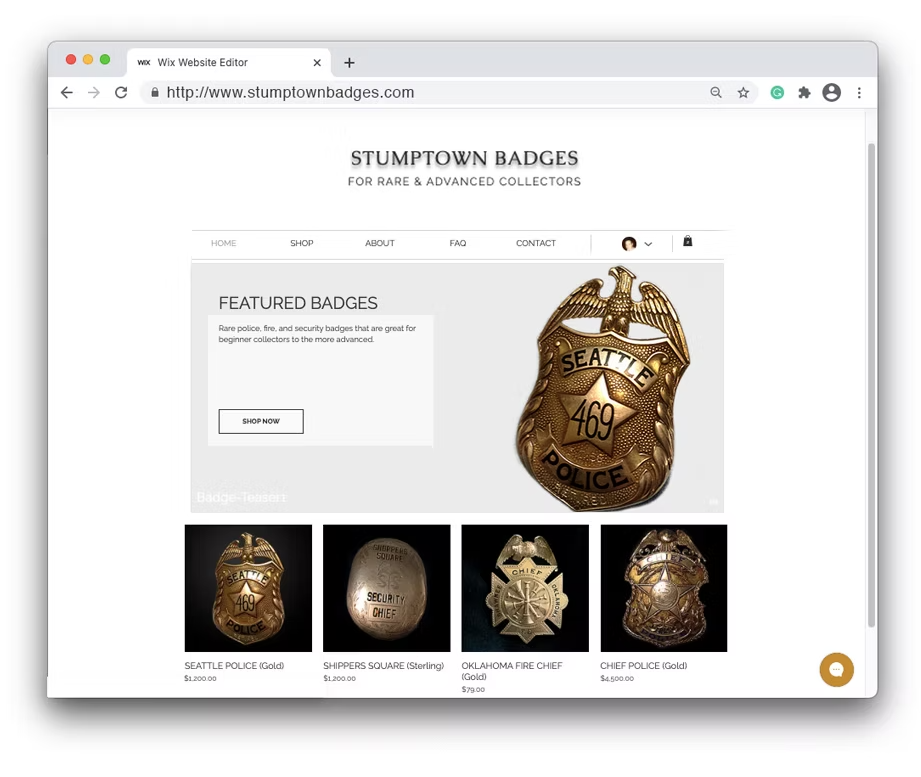Click the browser back arrow
The image size is (921, 777).
pos(67,93)
